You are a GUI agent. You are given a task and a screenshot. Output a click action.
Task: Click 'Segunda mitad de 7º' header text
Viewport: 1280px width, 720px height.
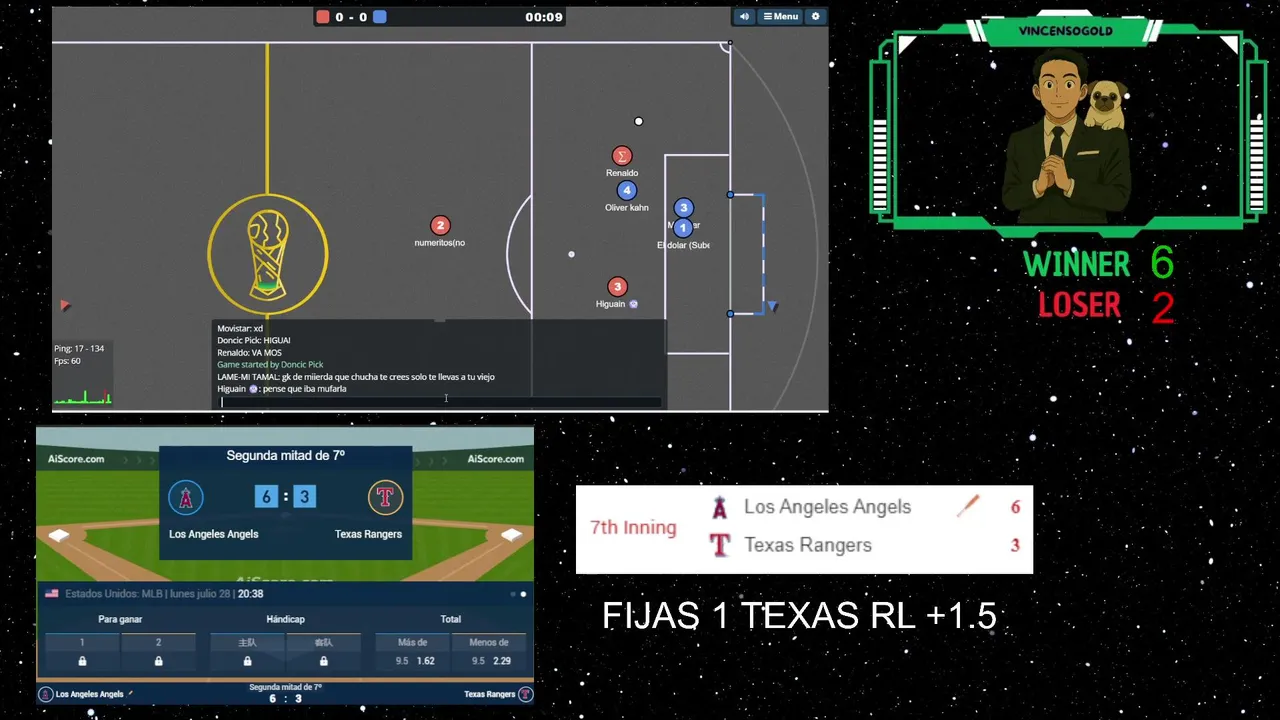click(286, 455)
